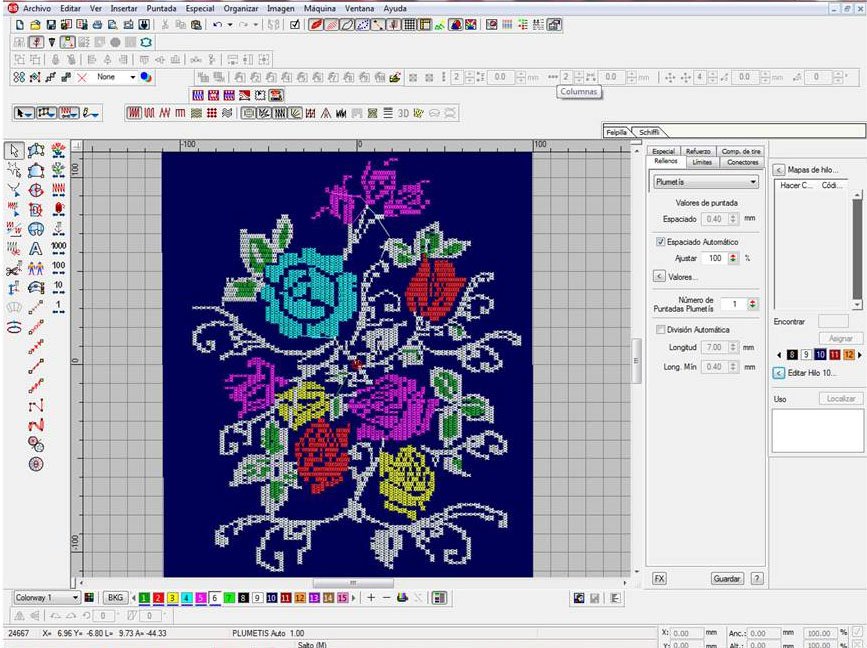Click the satin stitch type icon
The image size is (867, 648).
pyautogui.click(x=134, y=113)
